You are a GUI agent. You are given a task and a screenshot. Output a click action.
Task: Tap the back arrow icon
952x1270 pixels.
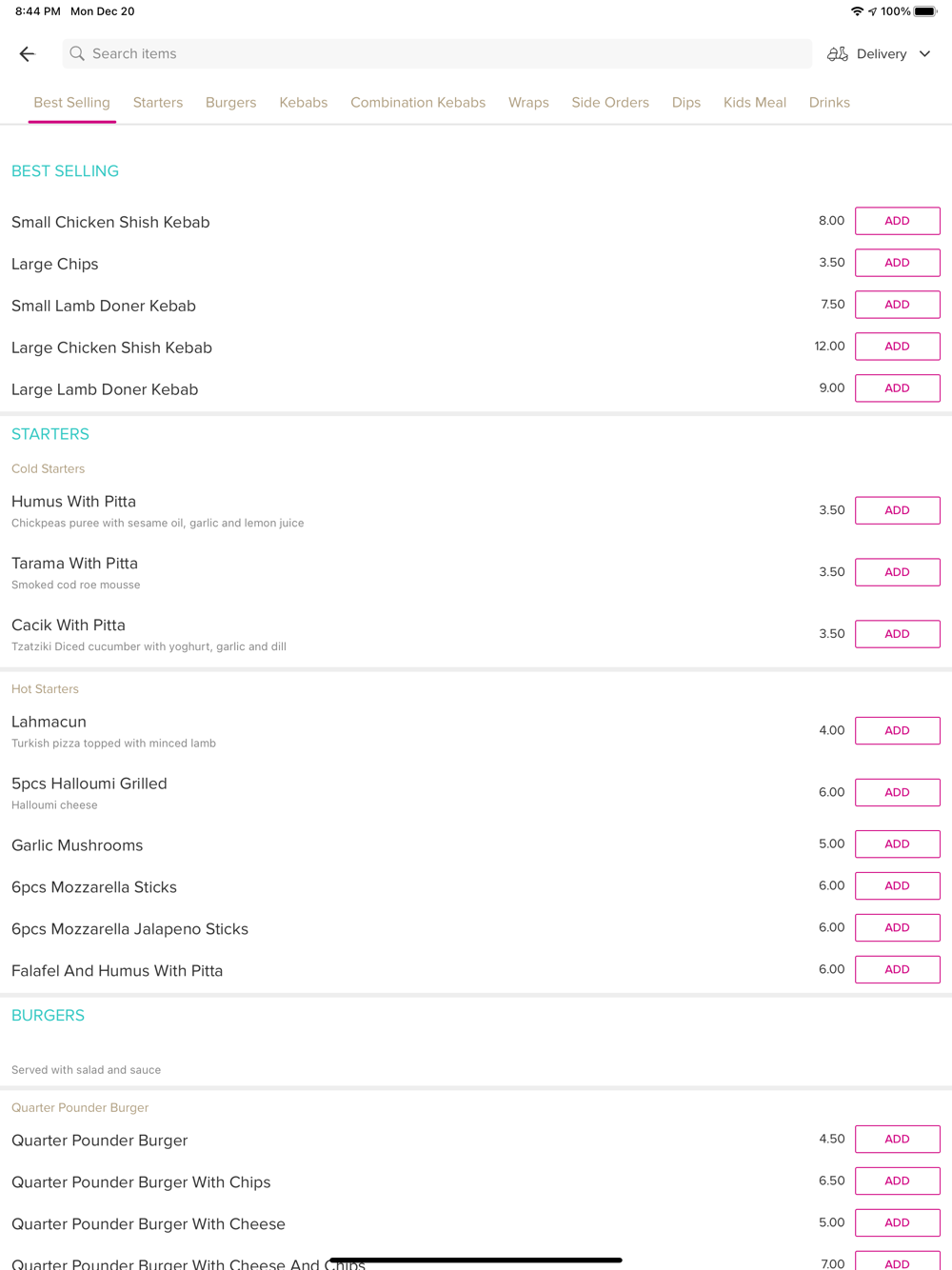tap(28, 54)
